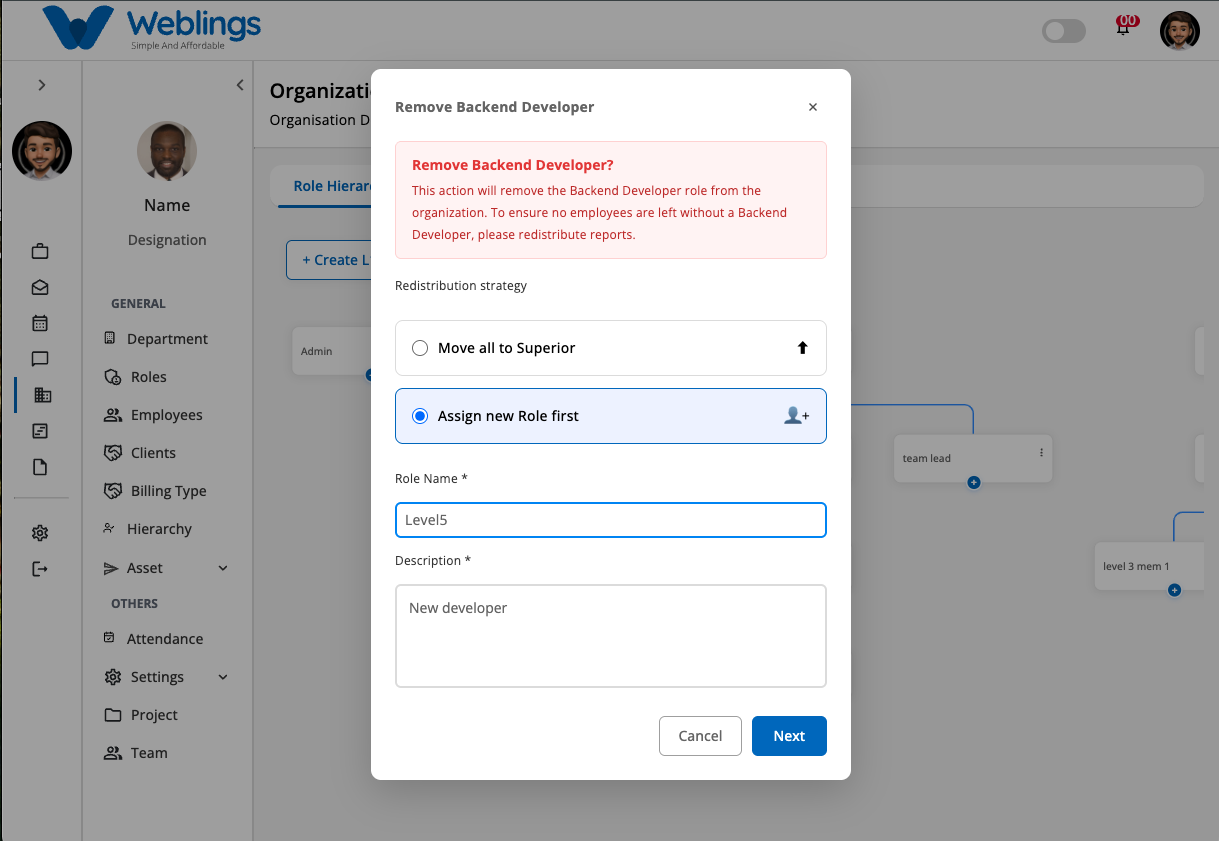Open Asset in the sidebar menu
Viewport: 1219px width, 841px height.
[145, 568]
